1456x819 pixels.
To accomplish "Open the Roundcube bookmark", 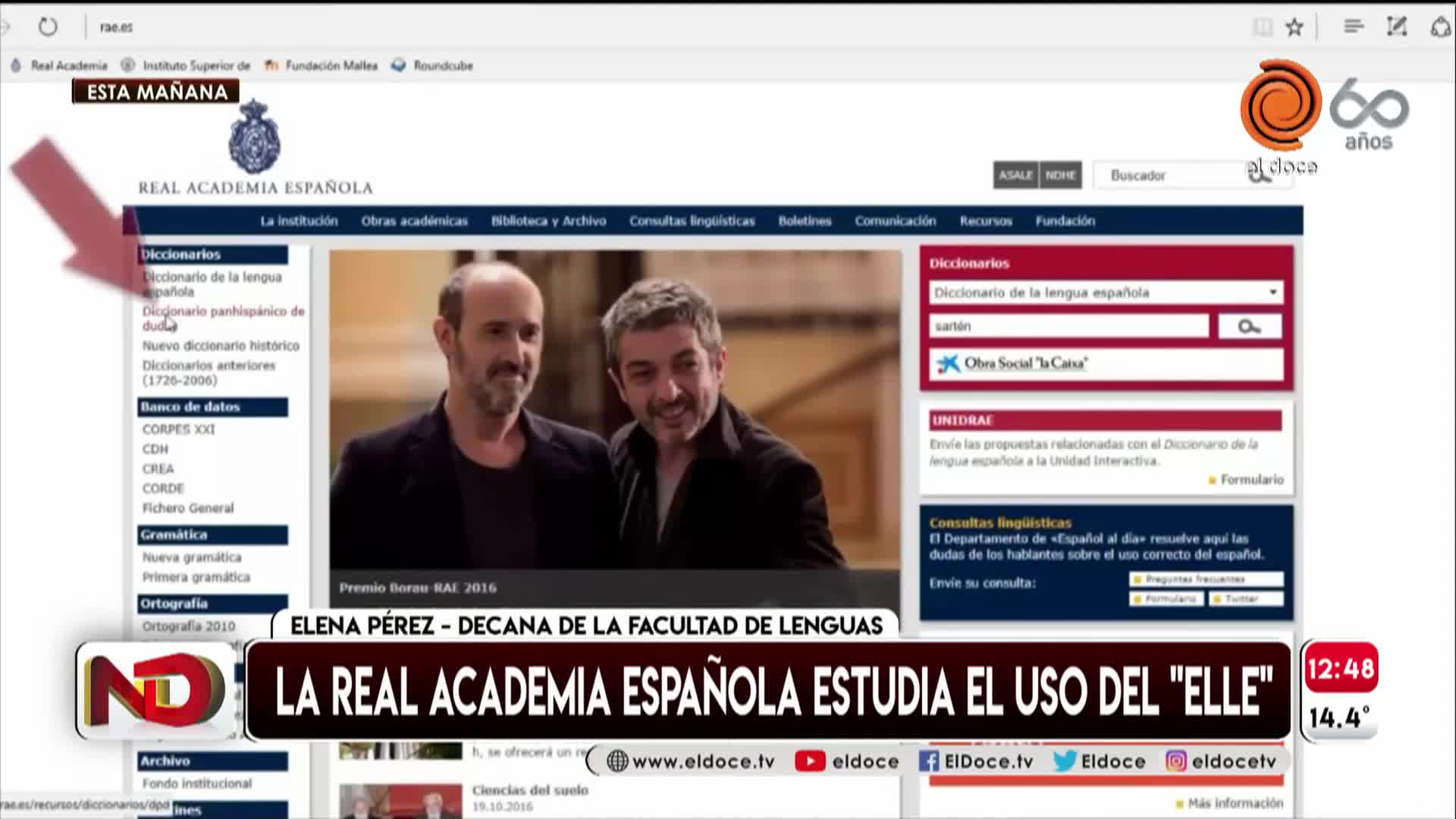I will 432,66.
